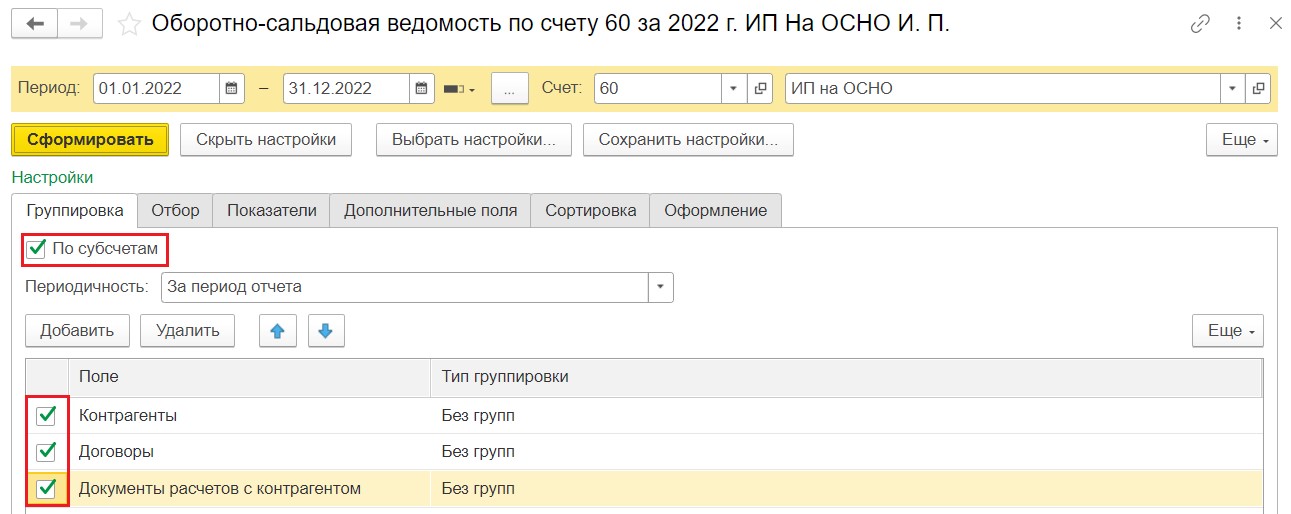Copy link to report via chain icon
Viewport: 1291px width, 514px height.
pyautogui.click(x=1201, y=25)
